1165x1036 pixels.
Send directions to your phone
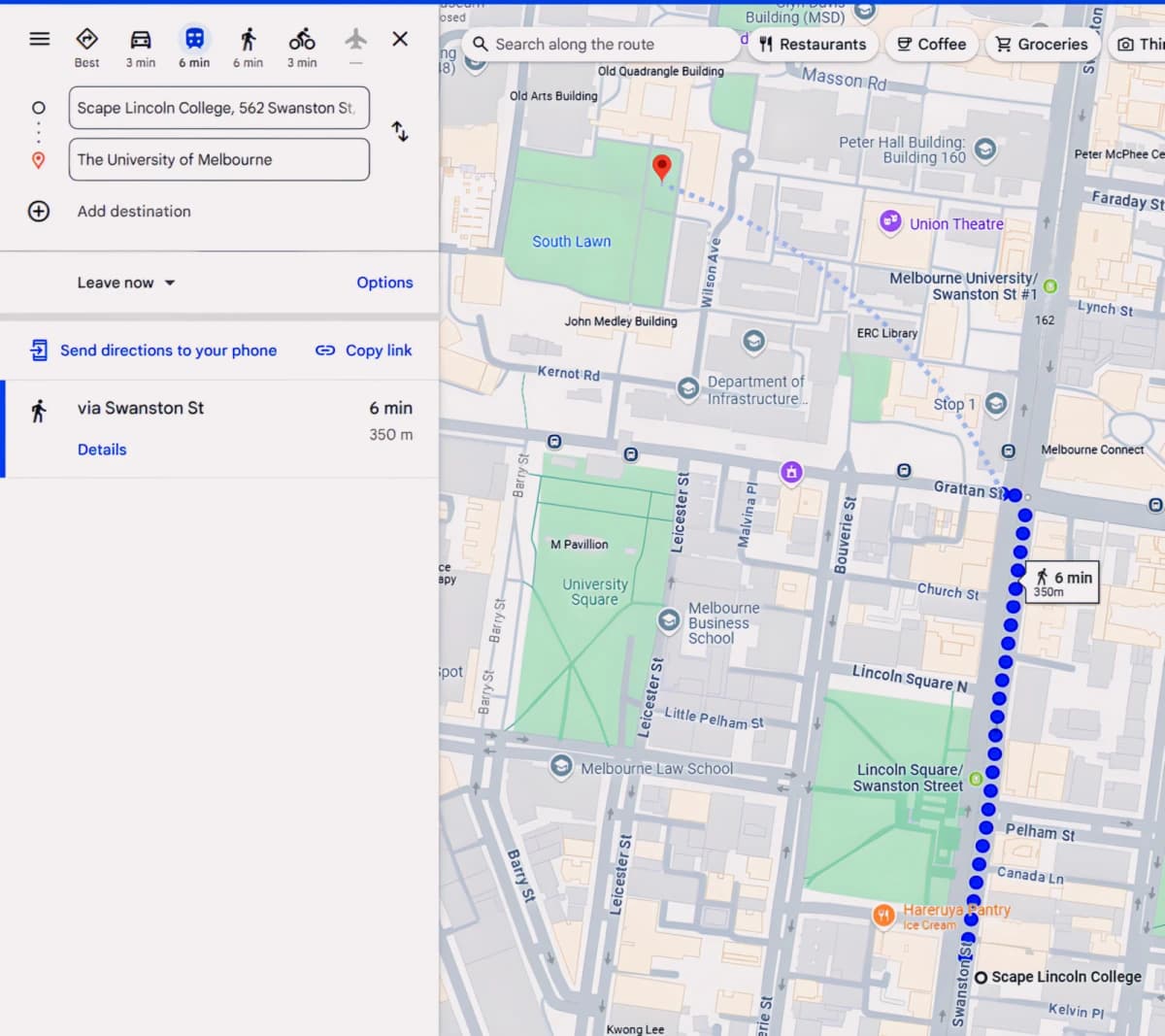coord(153,351)
